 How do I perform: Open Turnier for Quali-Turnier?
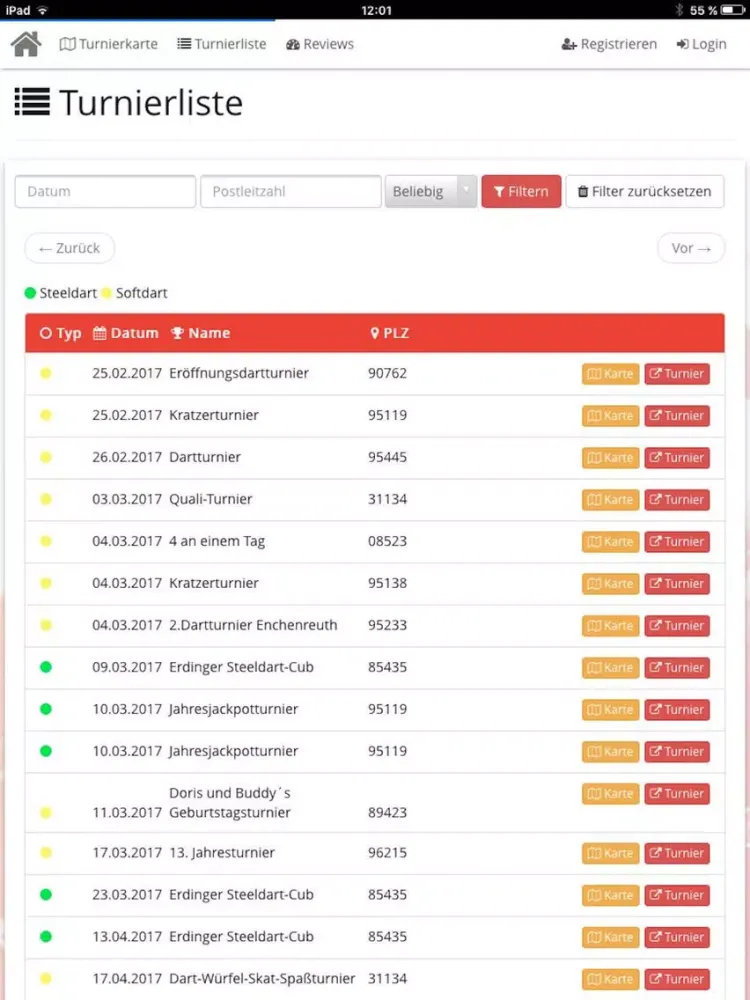click(677, 500)
